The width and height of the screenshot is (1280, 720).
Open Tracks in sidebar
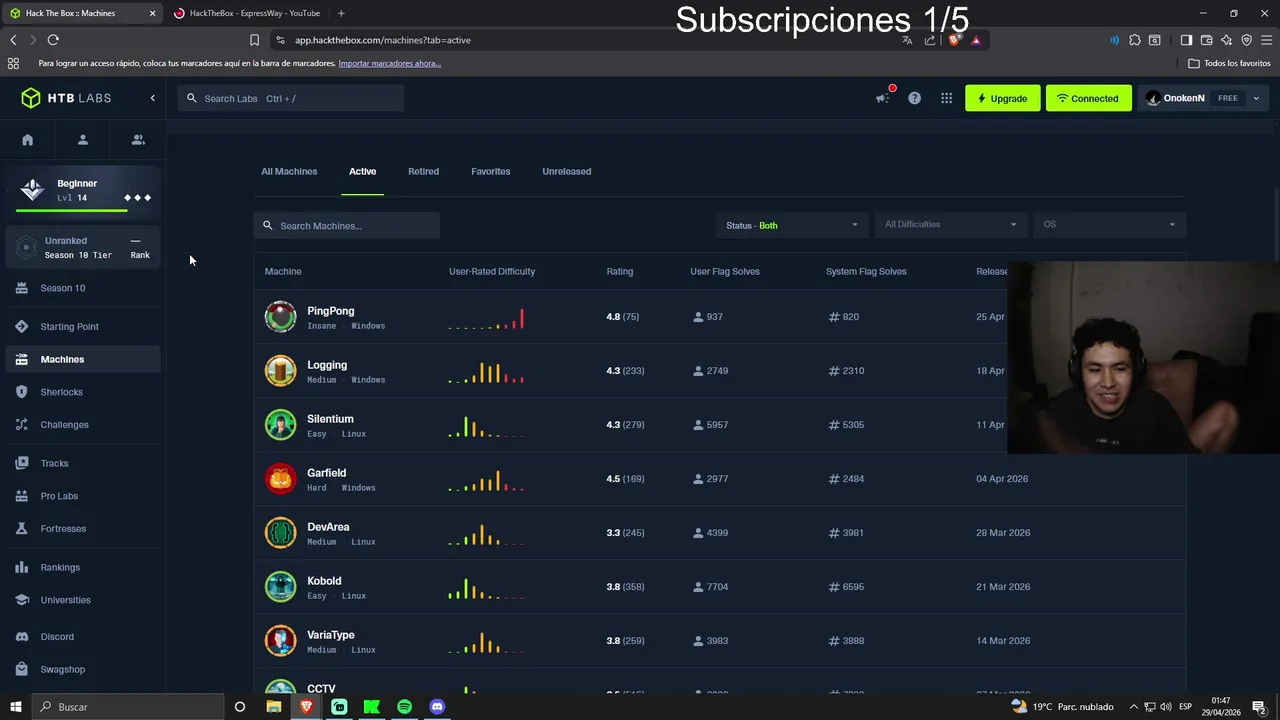[82, 463]
